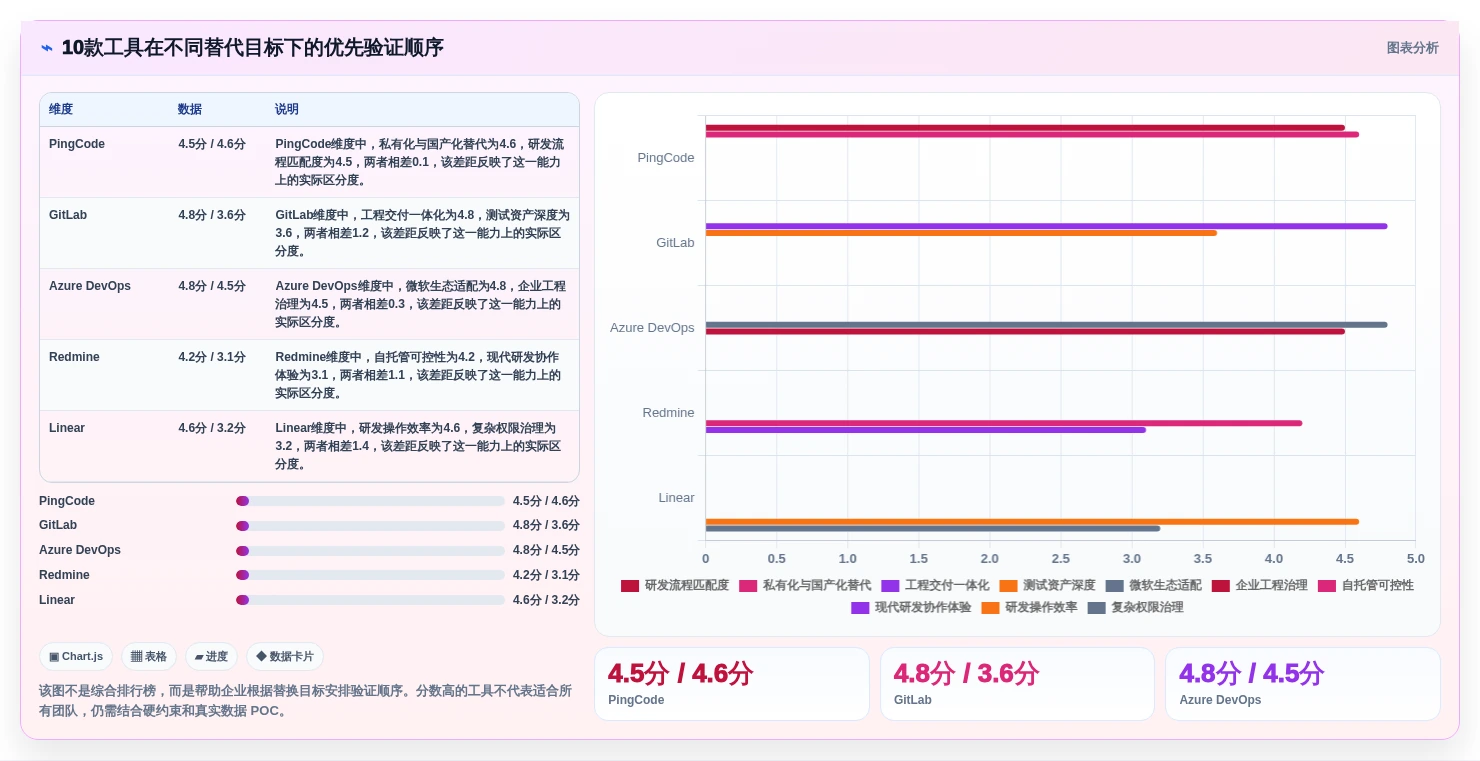Toggle the 企业工程治理 legend item

tap(1259, 586)
